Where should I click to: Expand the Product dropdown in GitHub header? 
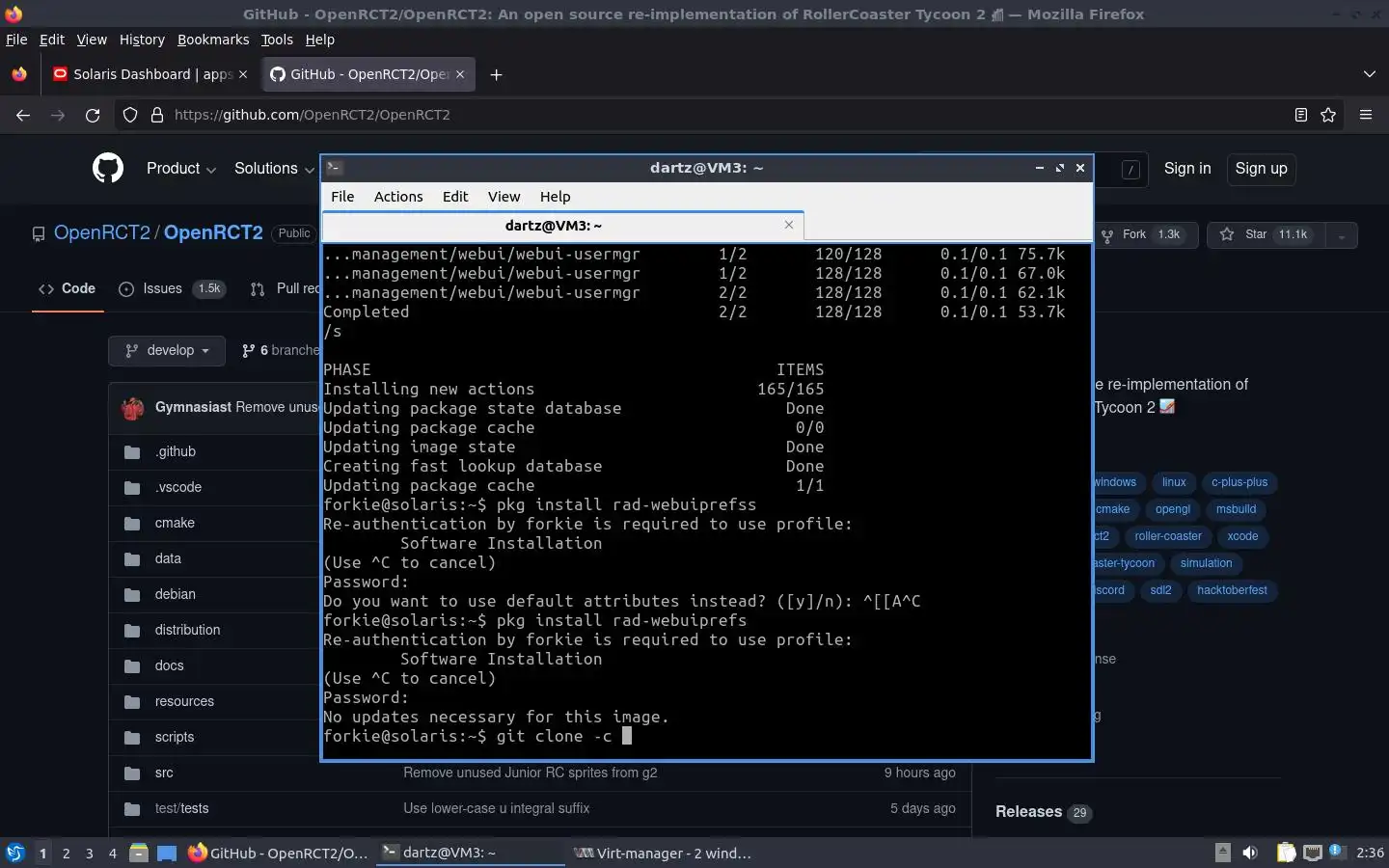click(x=181, y=169)
